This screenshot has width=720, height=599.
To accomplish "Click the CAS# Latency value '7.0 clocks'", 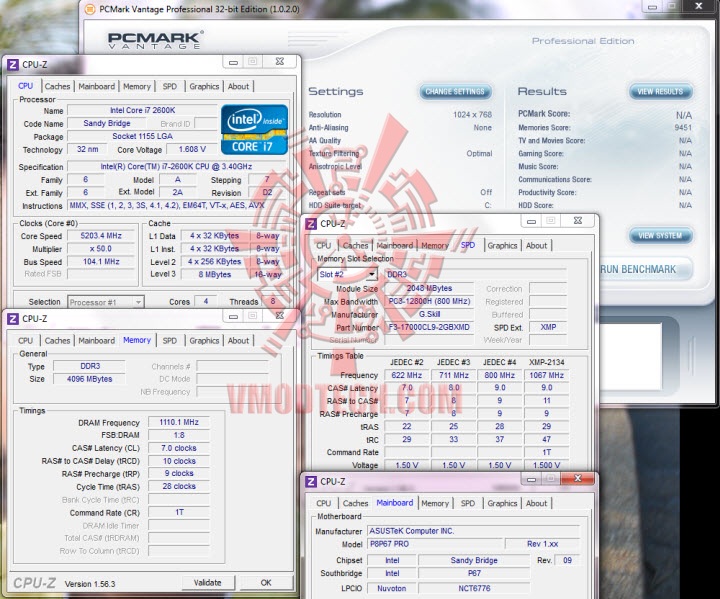I will pos(179,448).
